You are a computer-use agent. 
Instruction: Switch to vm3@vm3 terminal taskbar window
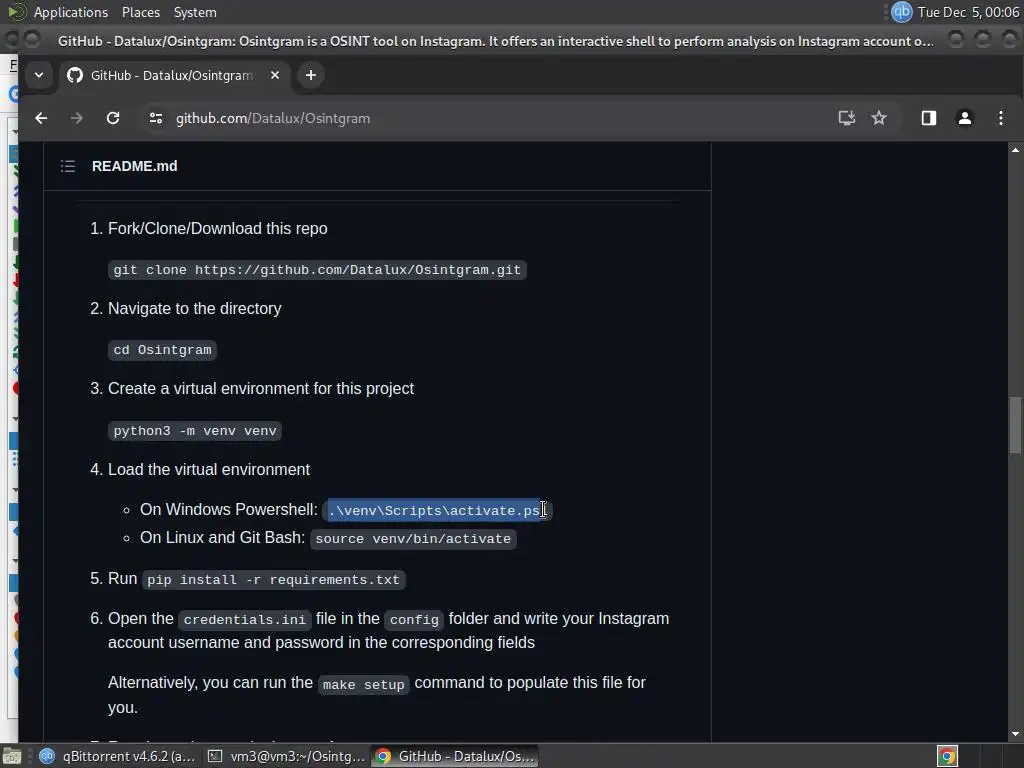pyautogui.click(x=286, y=756)
